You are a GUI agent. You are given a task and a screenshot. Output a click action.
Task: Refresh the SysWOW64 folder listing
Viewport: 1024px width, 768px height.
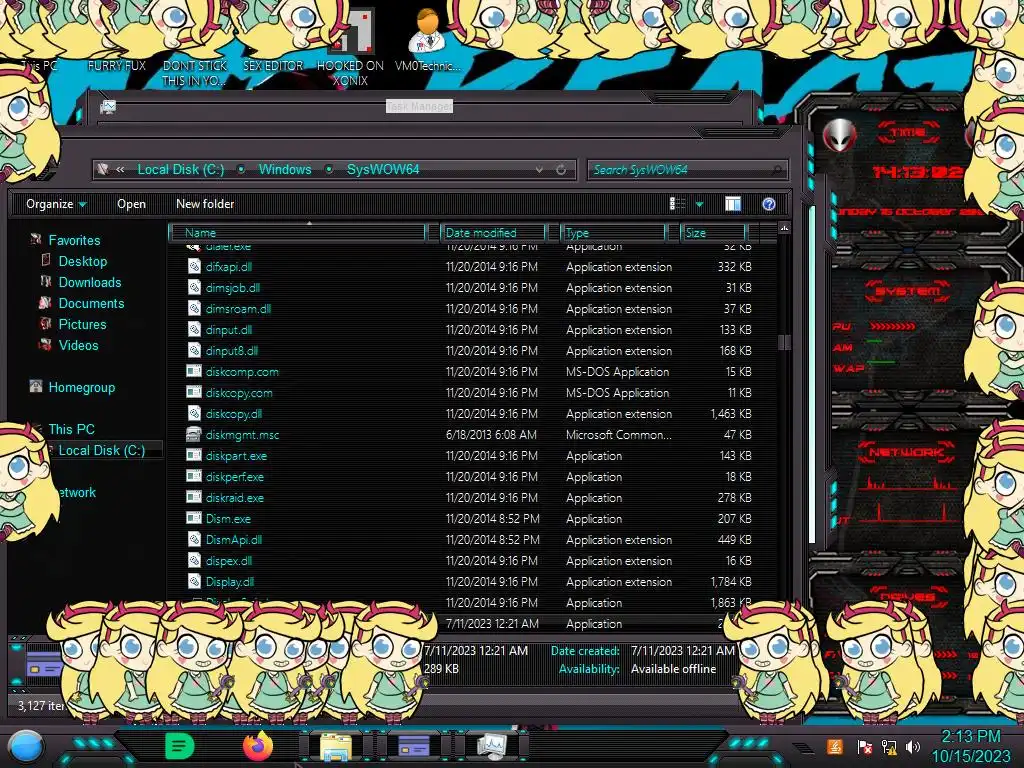point(561,170)
